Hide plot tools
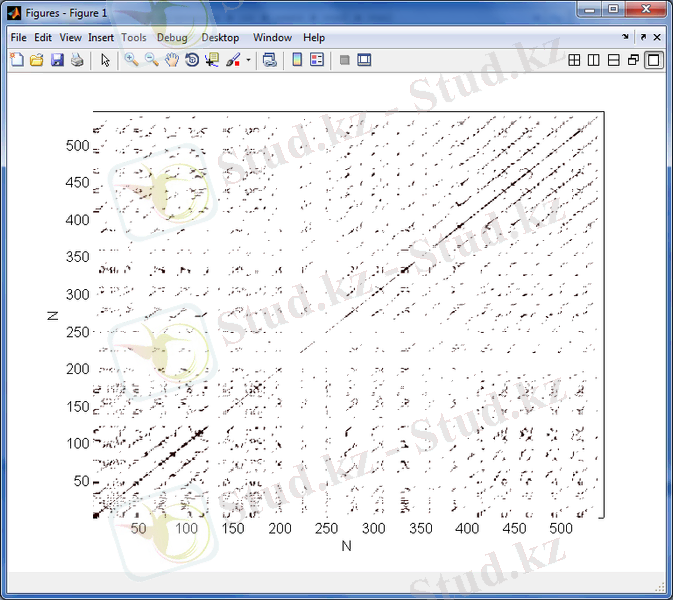This screenshot has width=673, height=600. click(344, 60)
